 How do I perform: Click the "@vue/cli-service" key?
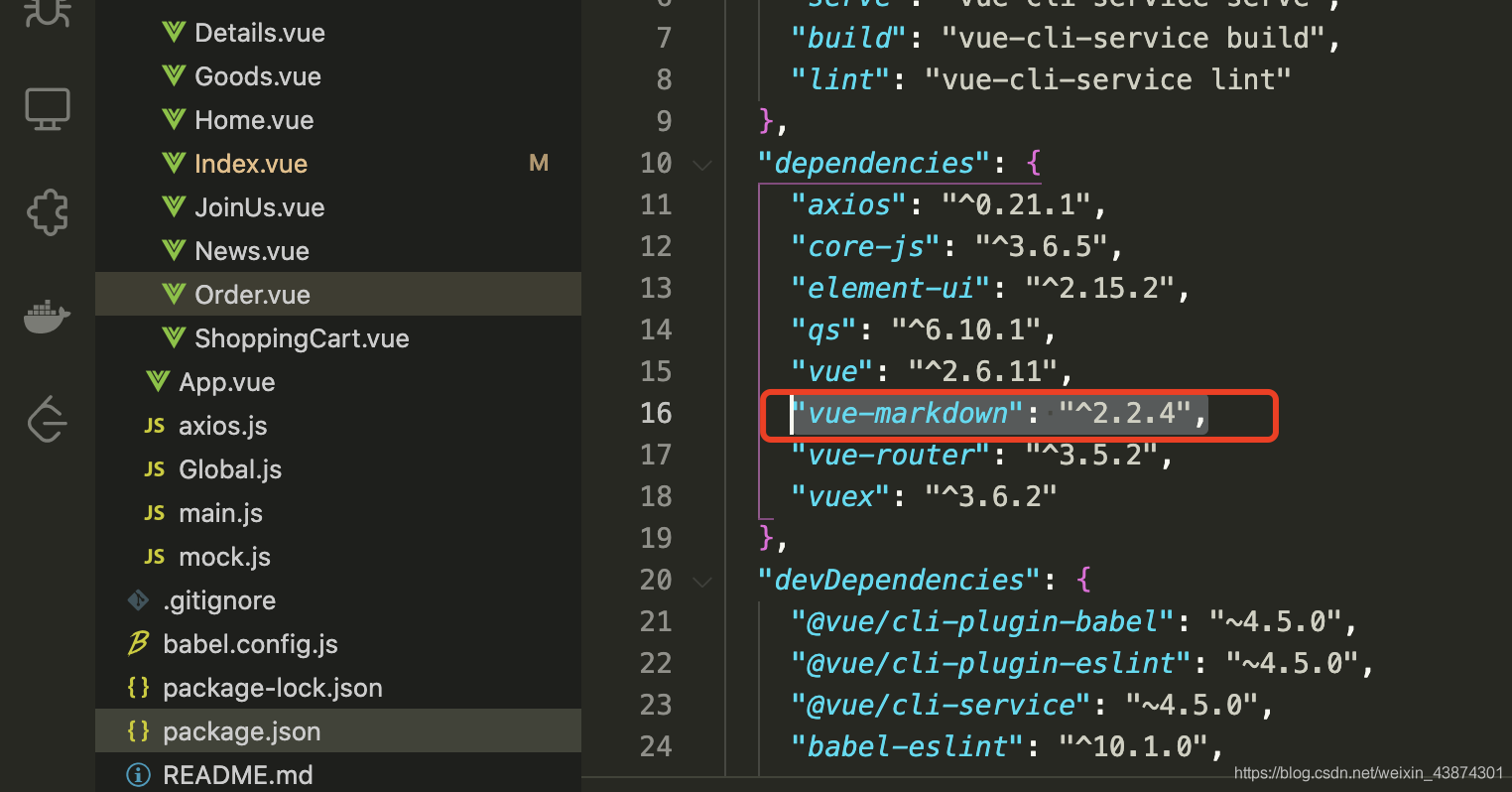tap(941, 705)
